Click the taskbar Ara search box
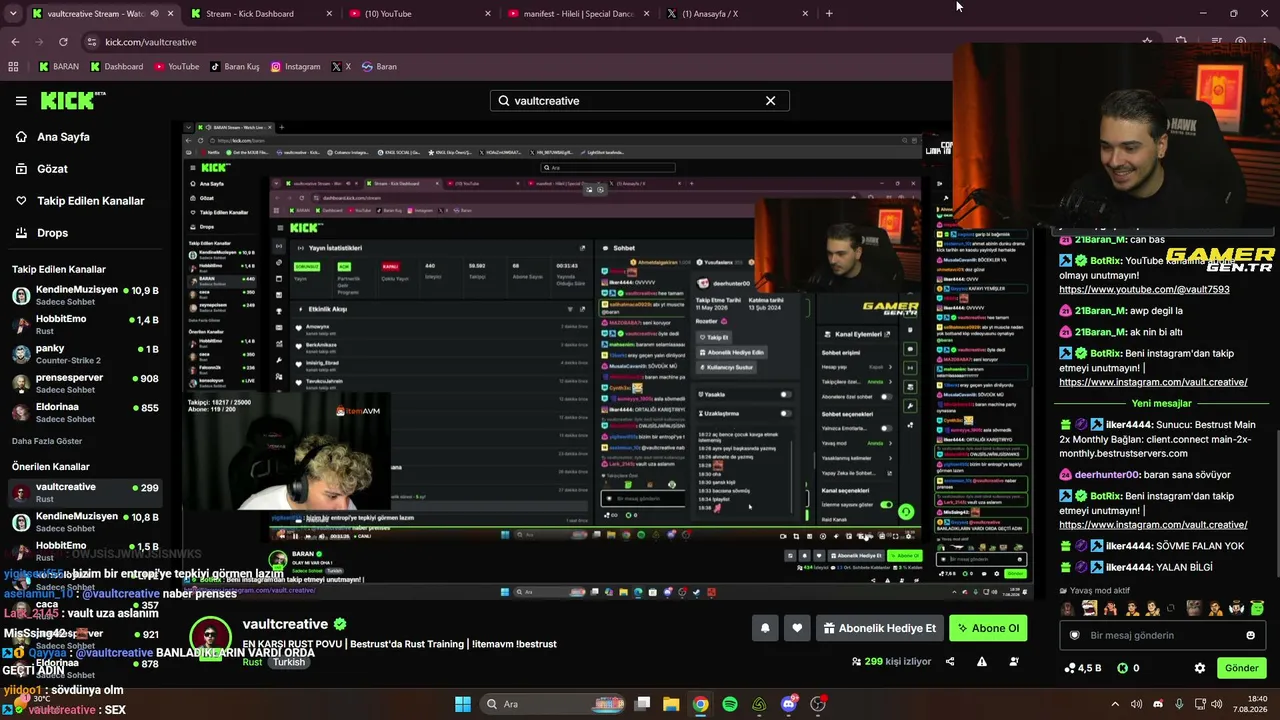 click(x=552, y=704)
